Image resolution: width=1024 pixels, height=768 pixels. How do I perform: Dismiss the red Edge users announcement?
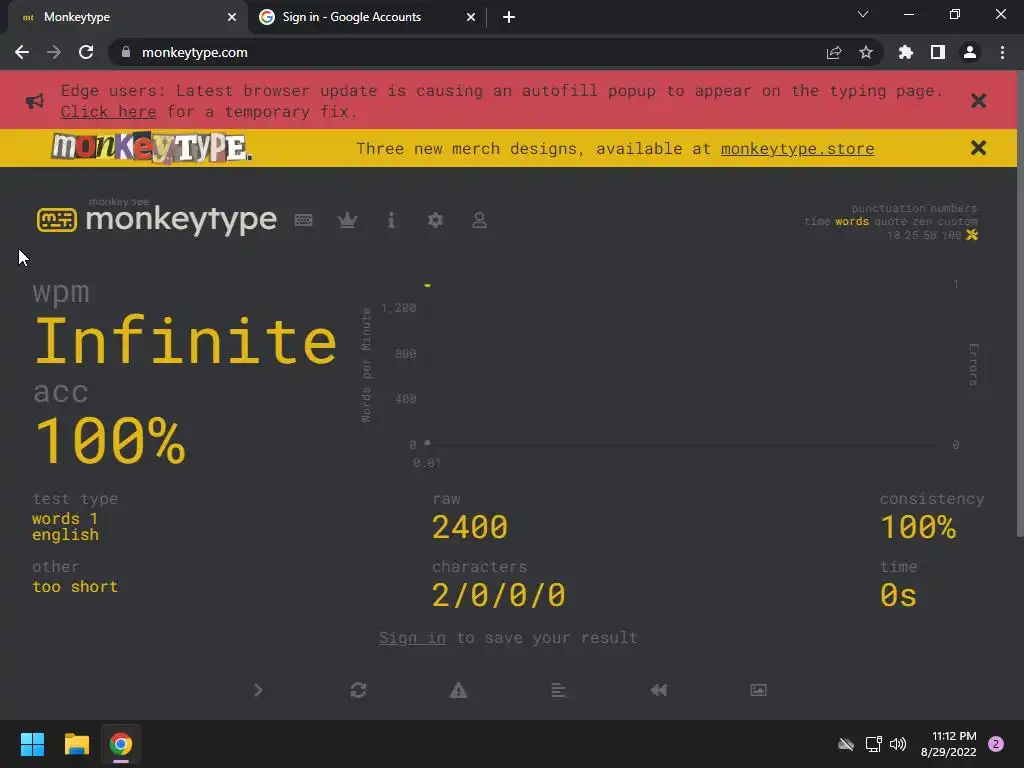pos(978,101)
